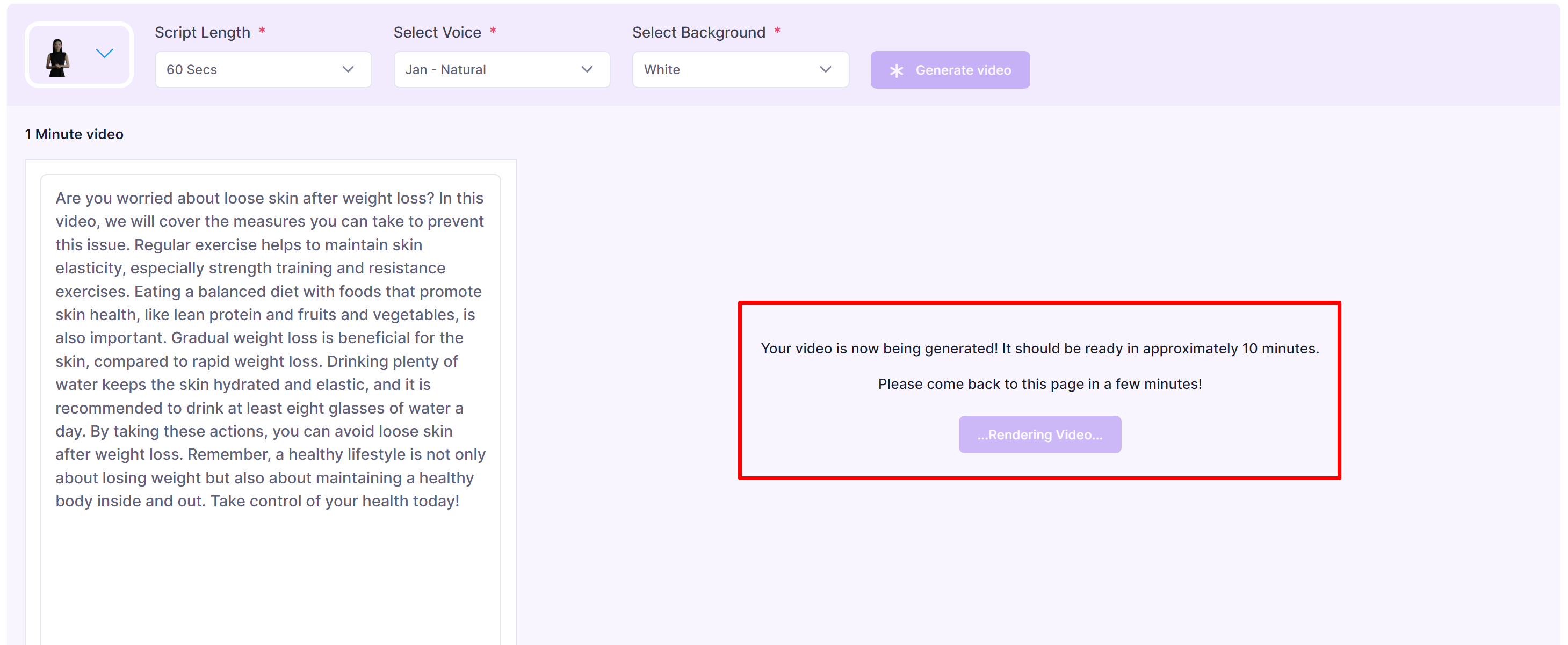
Task: Click the Rendering Video button
Action: [x=1039, y=434]
